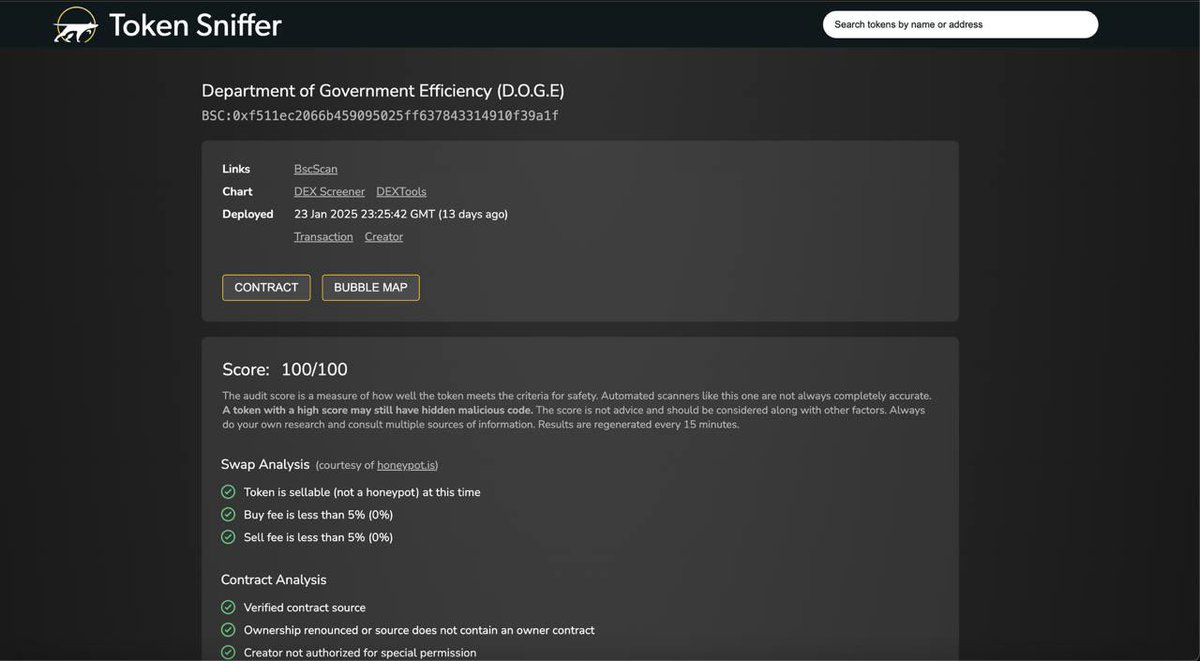Open the deployment Transaction link
The height and width of the screenshot is (661, 1200).
tap(323, 237)
